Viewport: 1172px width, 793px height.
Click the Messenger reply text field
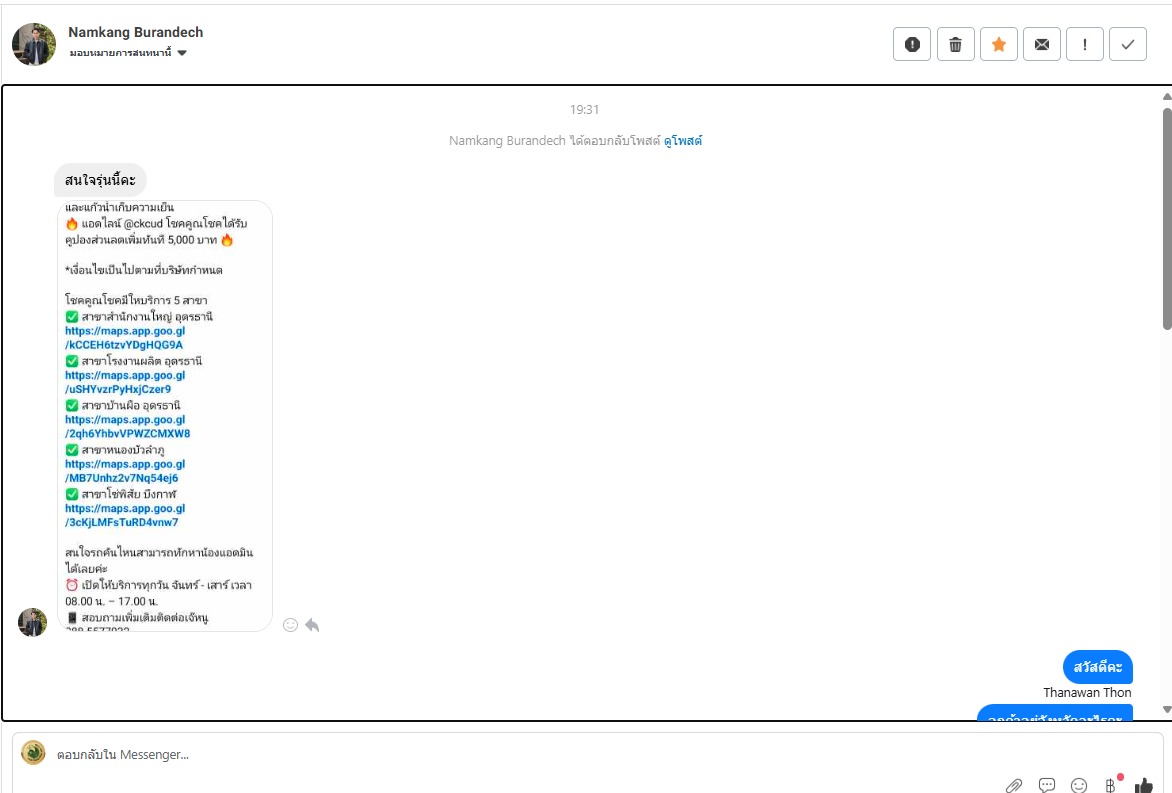[x=500, y=754]
